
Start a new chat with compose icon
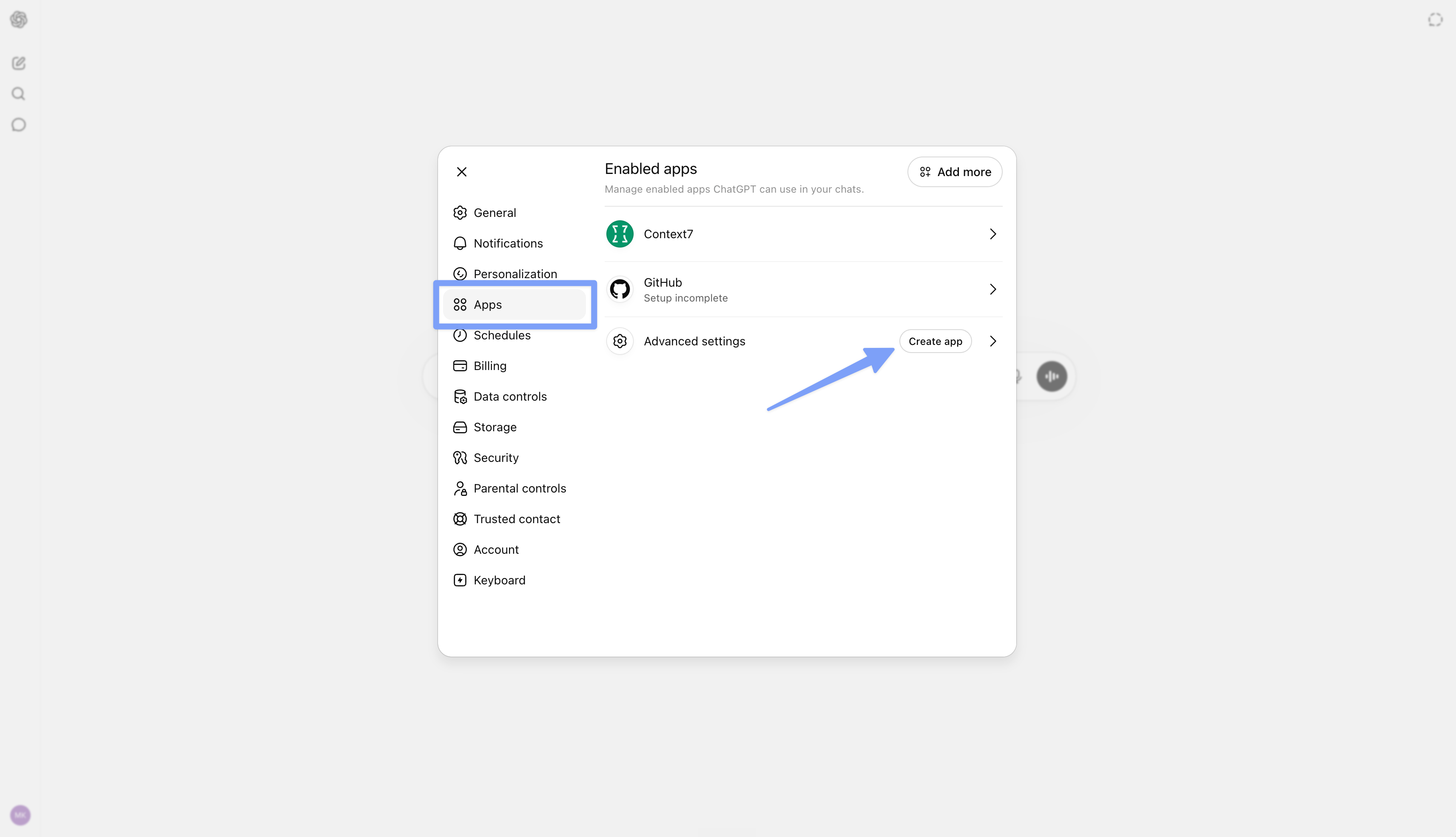18,63
